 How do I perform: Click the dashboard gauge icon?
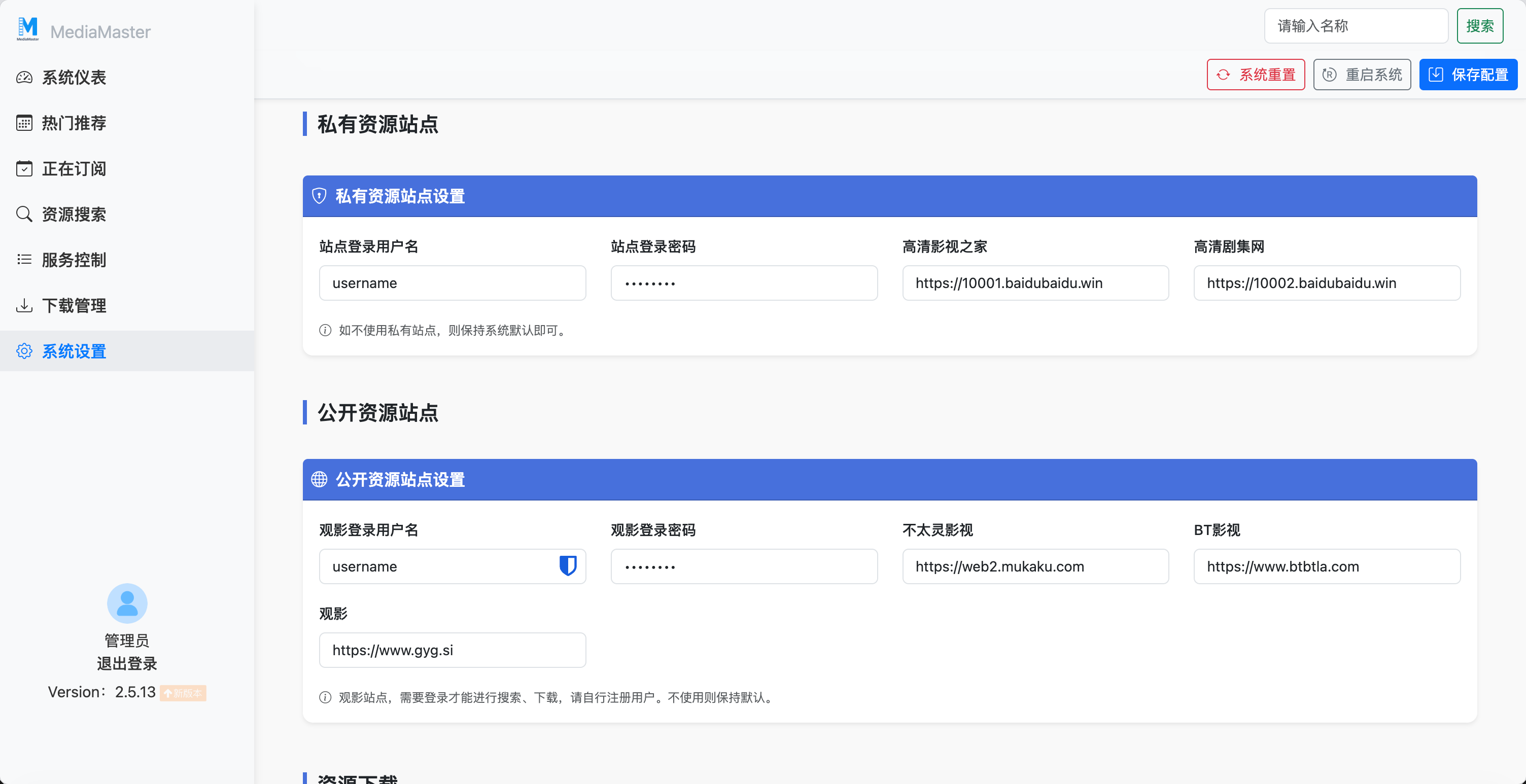pos(24,78)
